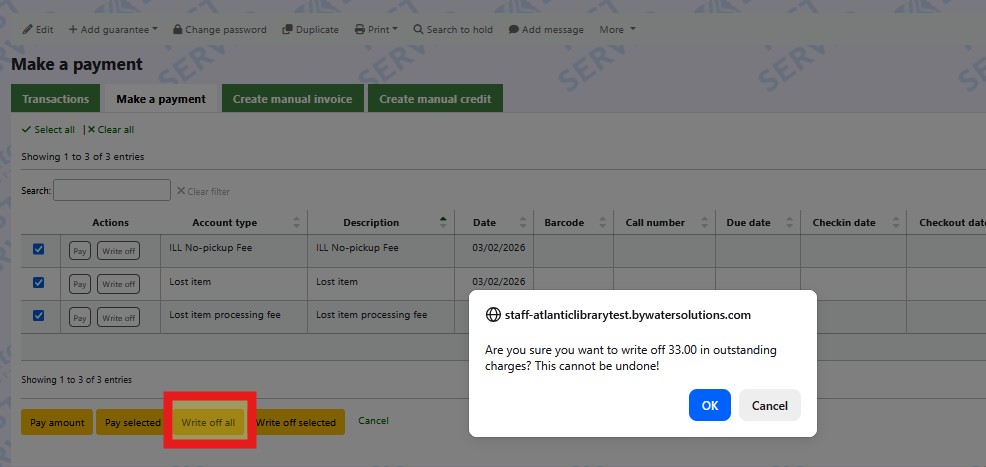This screenshot has height=467, width=986.
Task: Switch to the Transactions tab
Action: (x=56, y=99)
